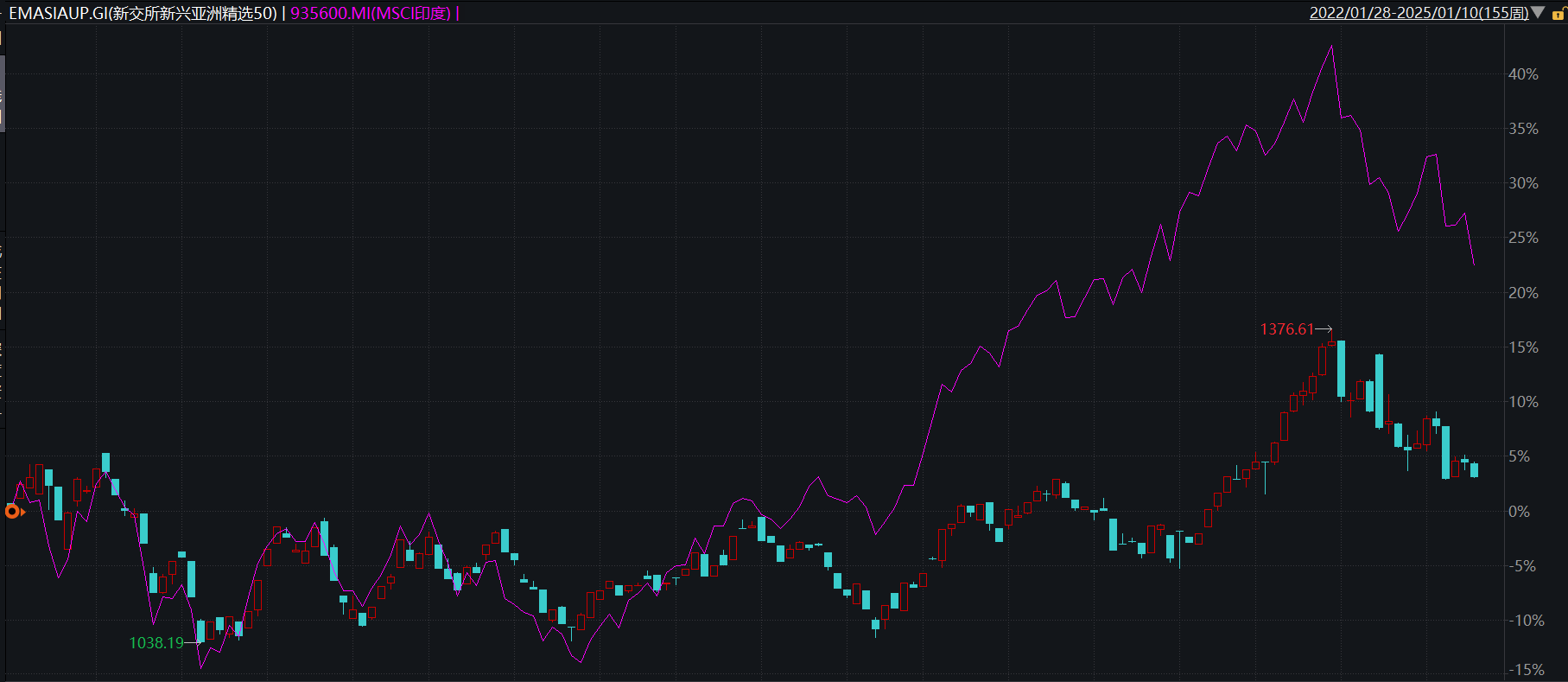Viewport: 1568px width, 682px height.
Task: Click the highest peak of the magenta line
Action: pos(1331,47)
